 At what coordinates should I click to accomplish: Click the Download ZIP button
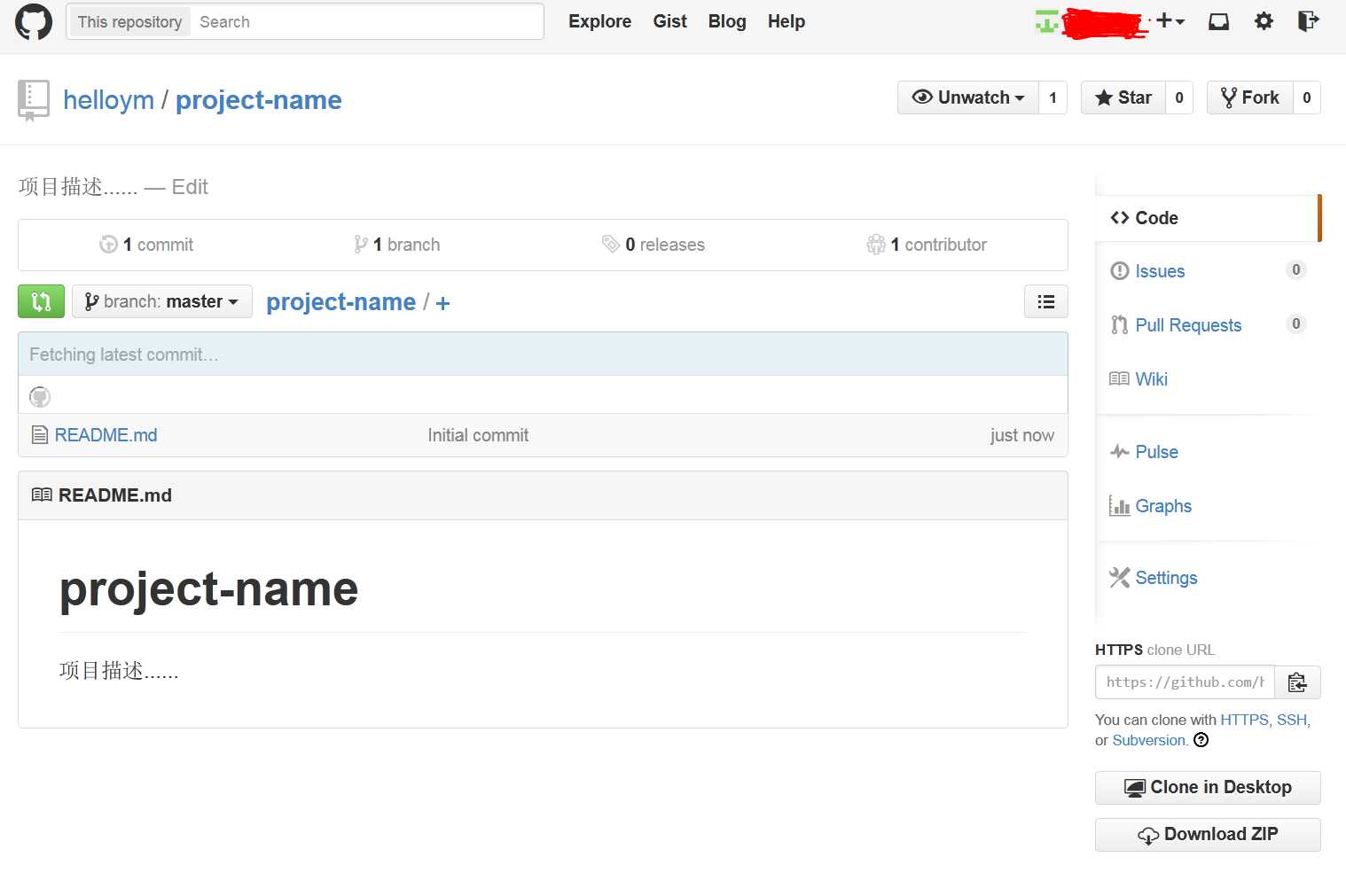click(x=1208, y=834)
